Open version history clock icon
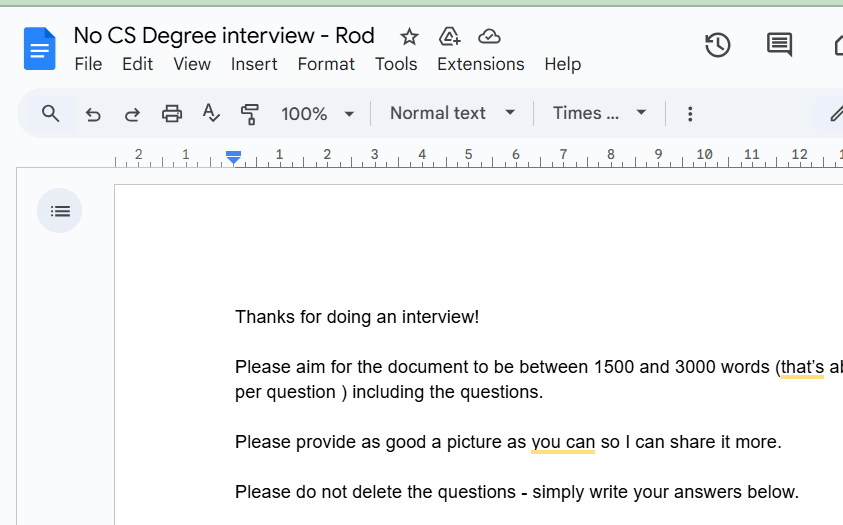The image size is (843, 525). click(x=718, y=45)
